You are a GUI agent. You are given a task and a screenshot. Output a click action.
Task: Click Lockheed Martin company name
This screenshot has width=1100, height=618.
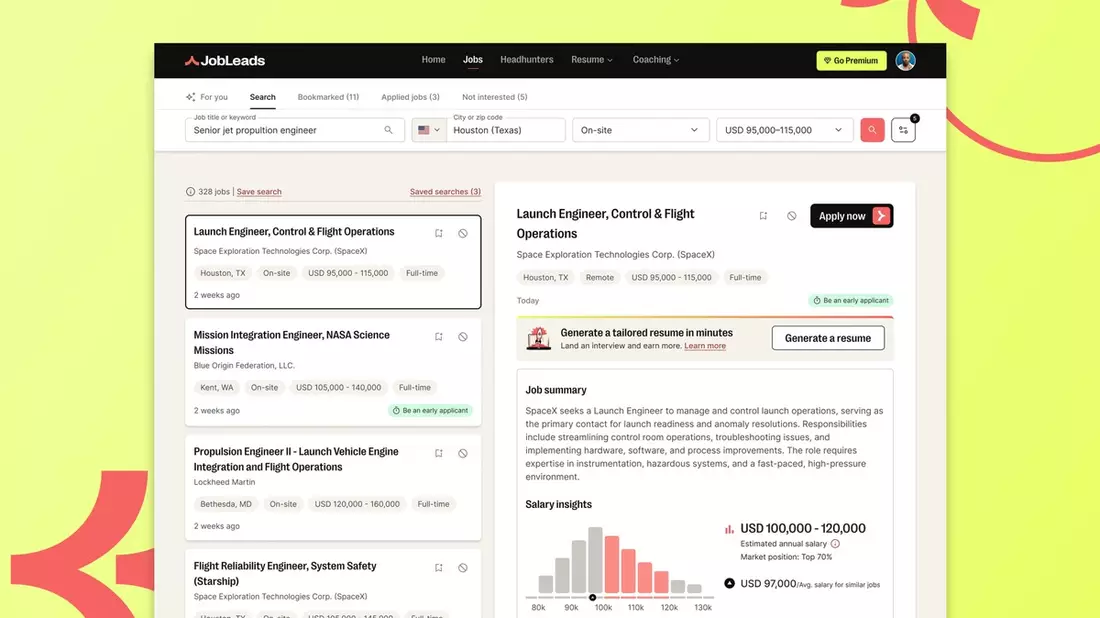(224, 482)
